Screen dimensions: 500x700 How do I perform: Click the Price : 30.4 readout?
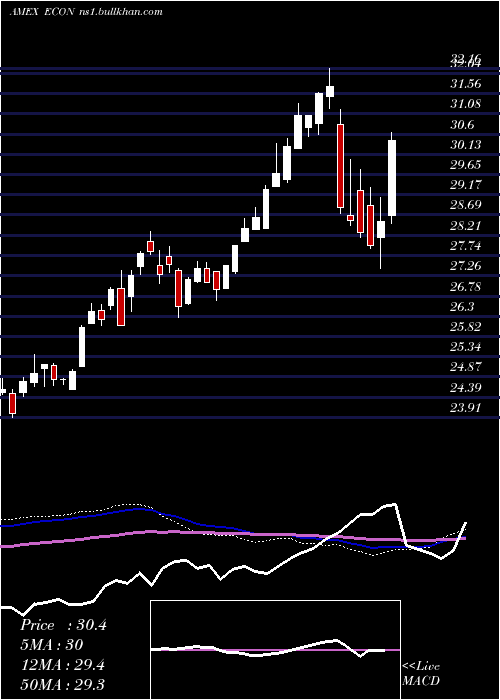[63, 625]
